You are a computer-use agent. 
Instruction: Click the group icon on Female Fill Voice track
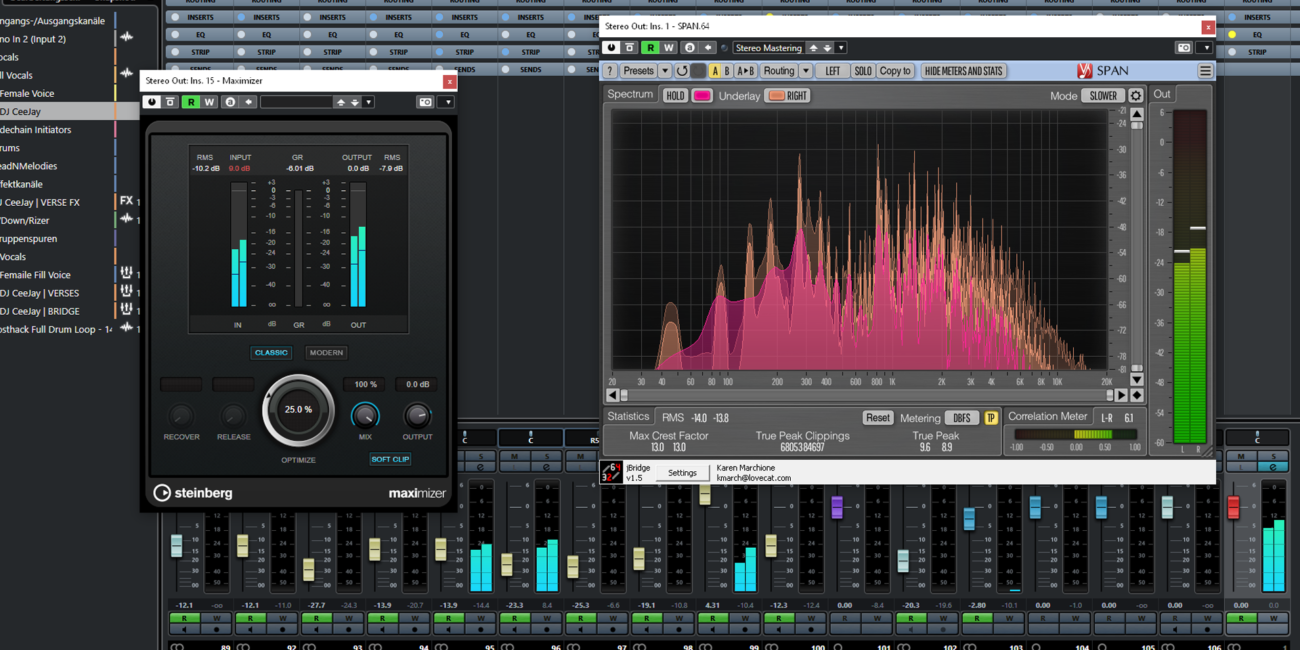(x=126, y=274)
